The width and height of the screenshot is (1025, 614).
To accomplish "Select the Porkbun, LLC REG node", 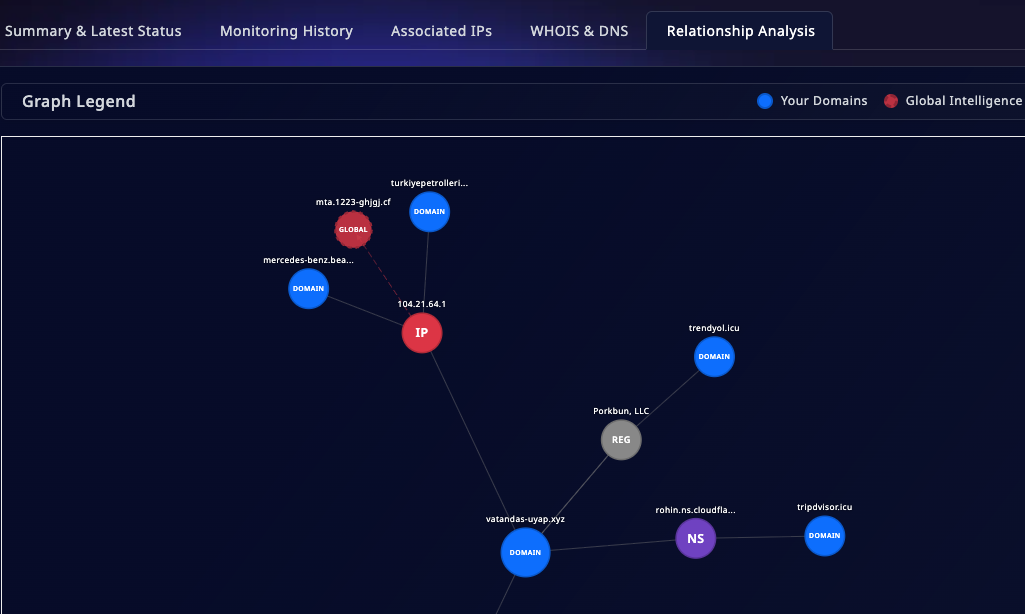I will 621,440.
